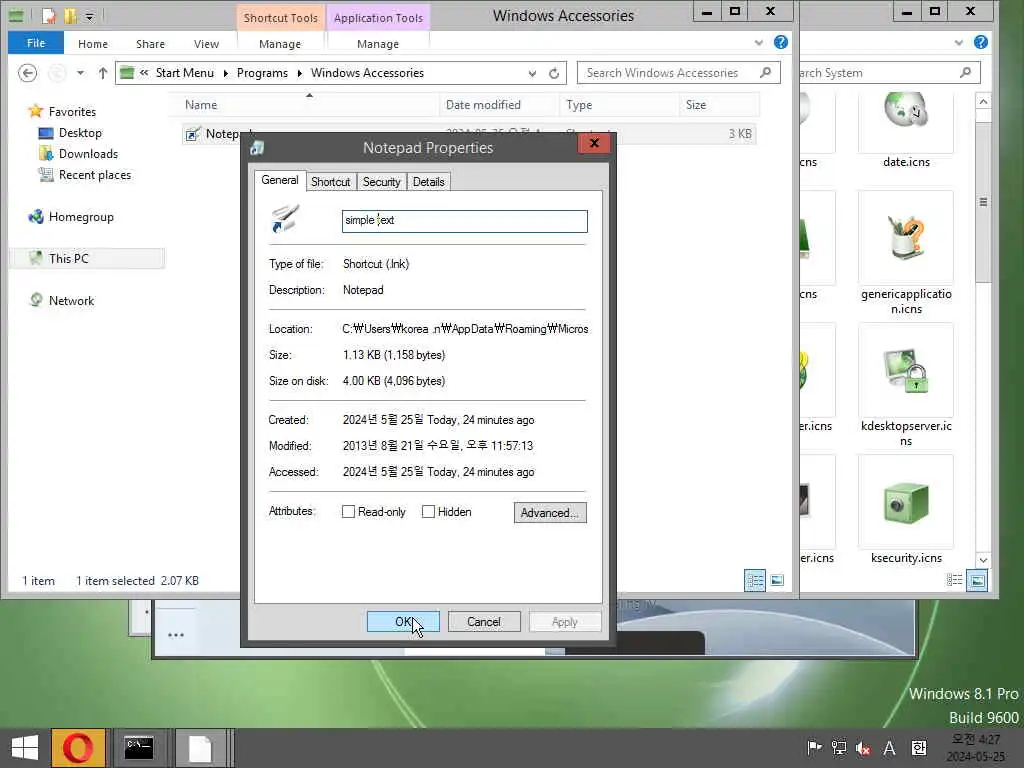Open Explorer help question mark
Screen dimensions: 1024x768
tap(780, 42)
